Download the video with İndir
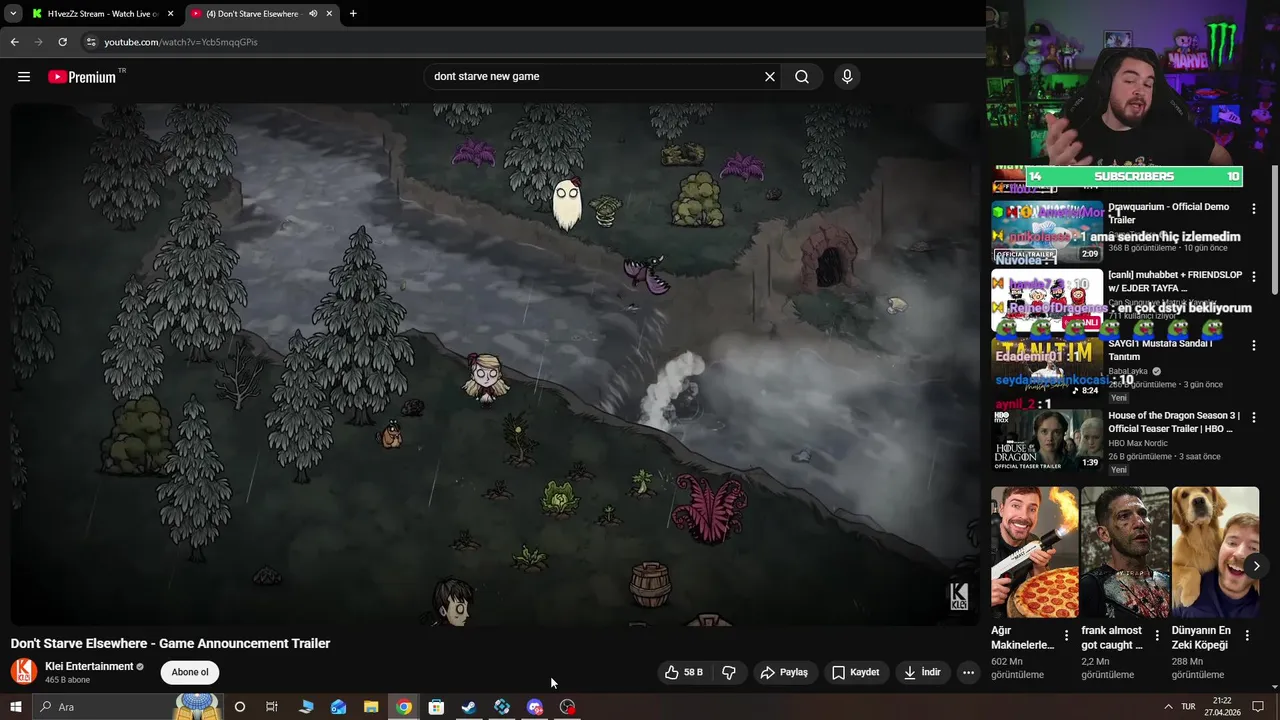The height and width of the screenshot is (720, 1280). [922, 673]
